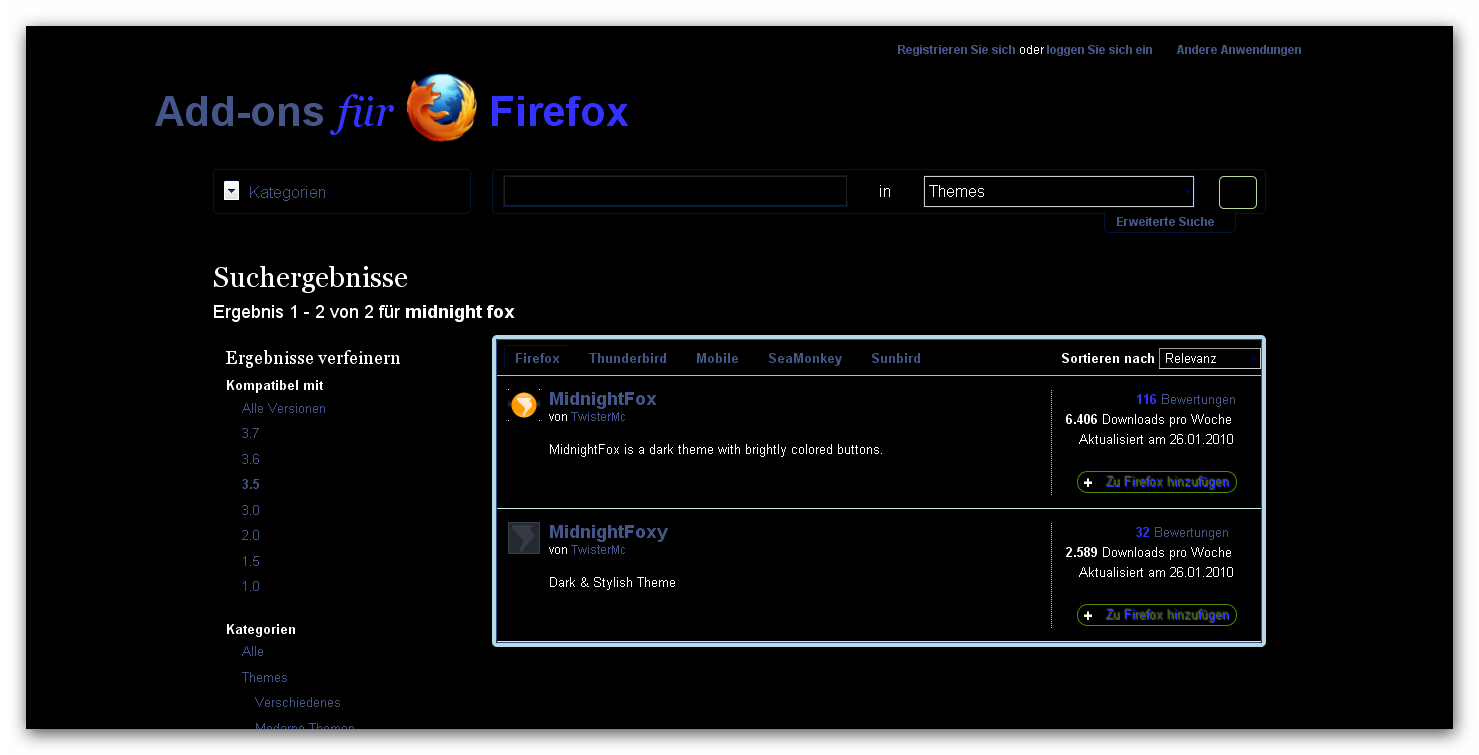
Task: Click the text 'Dark & Stylish Theme'
Action: 612,583
